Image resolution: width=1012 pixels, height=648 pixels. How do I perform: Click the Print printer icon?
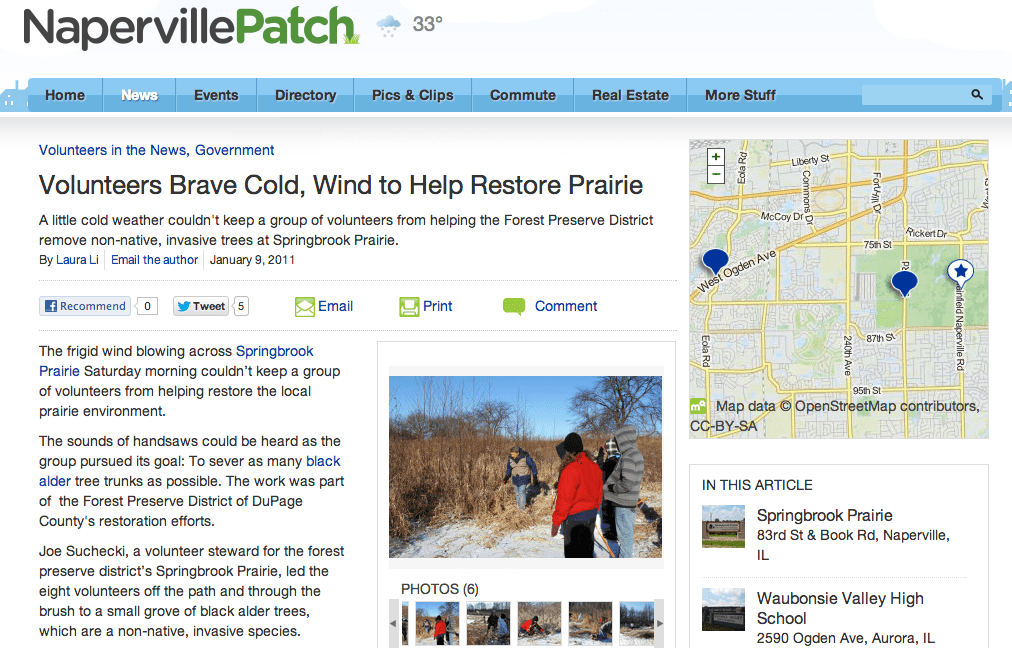tap(409, 307)
